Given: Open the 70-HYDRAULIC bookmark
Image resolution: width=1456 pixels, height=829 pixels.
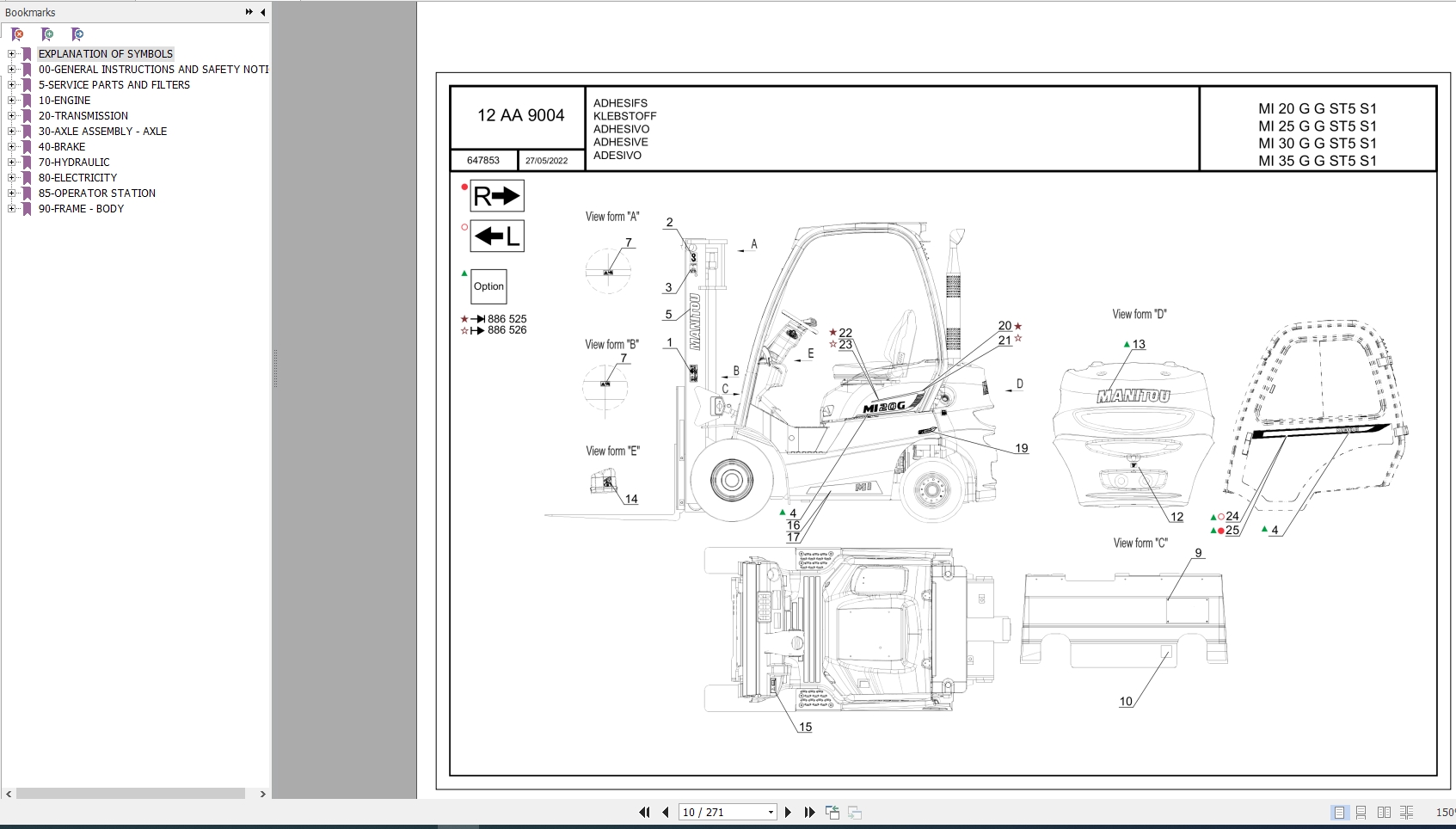Looking at the screenshot, I should pos(74,162).
